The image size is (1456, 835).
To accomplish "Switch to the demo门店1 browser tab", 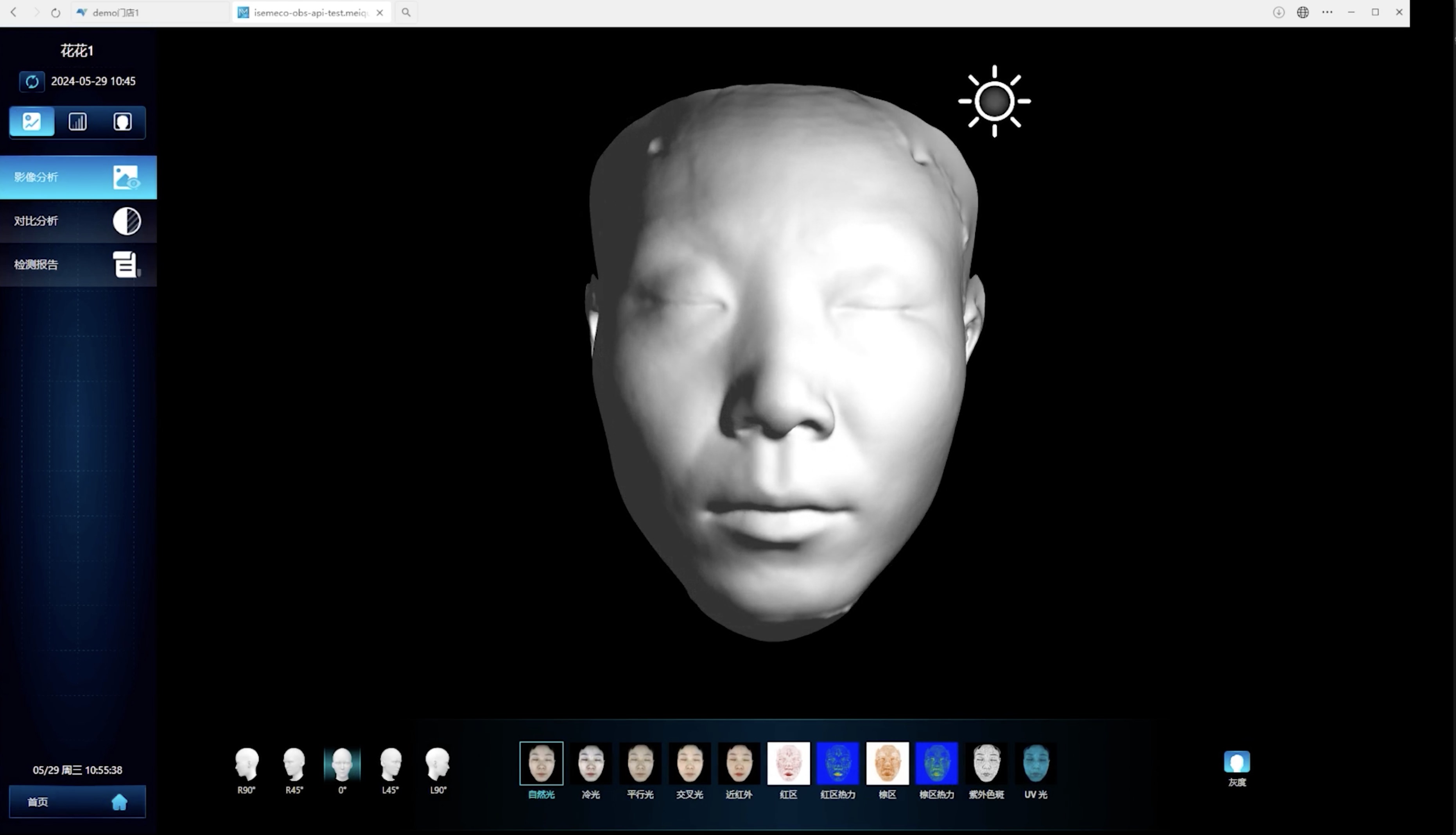I will (150, 12).
